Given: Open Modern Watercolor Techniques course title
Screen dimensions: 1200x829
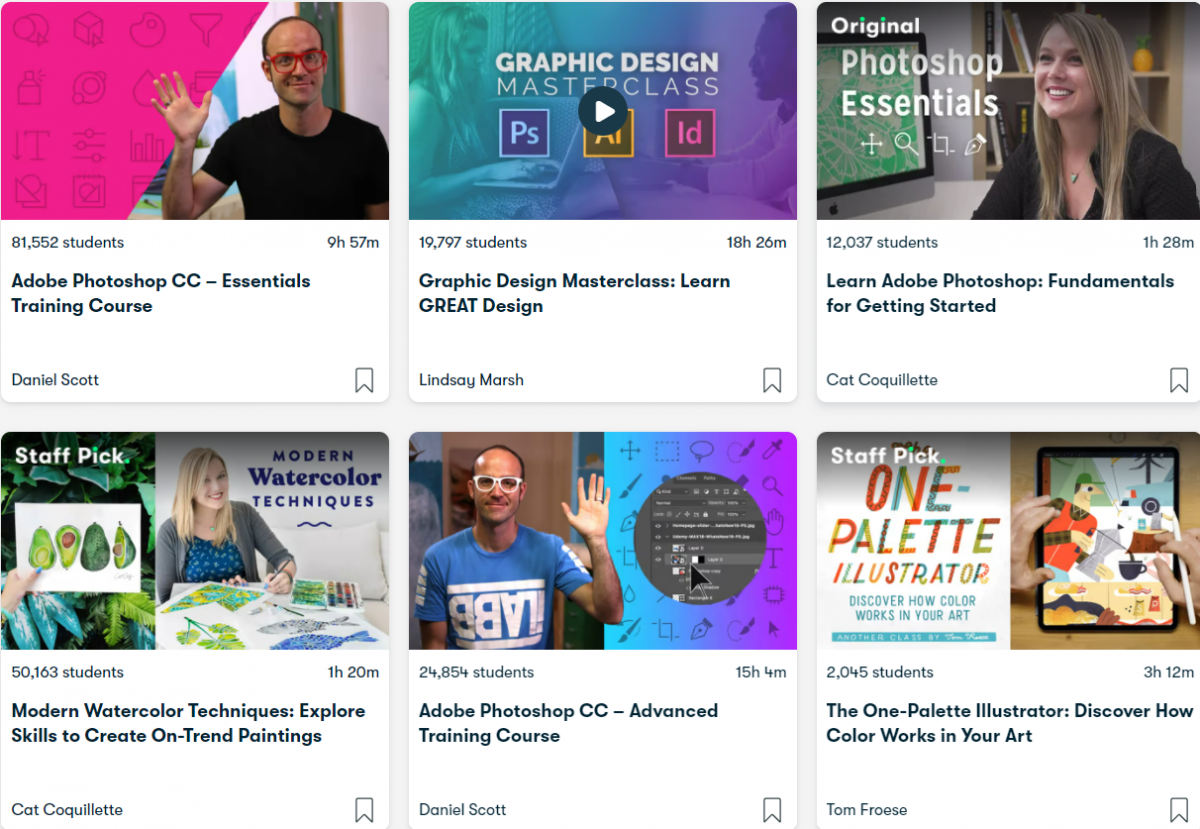Looking at the screenshot, I should pos(188,723).
